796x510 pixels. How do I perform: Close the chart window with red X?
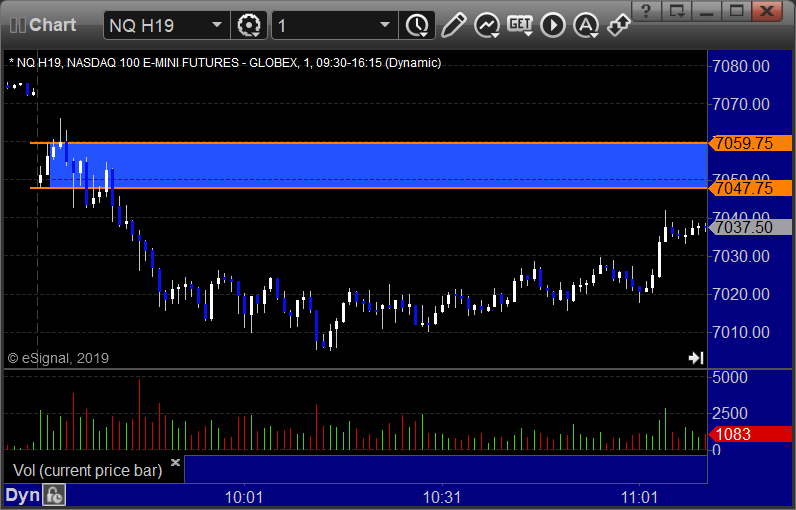pyautogui.click(x=768, y=10)
